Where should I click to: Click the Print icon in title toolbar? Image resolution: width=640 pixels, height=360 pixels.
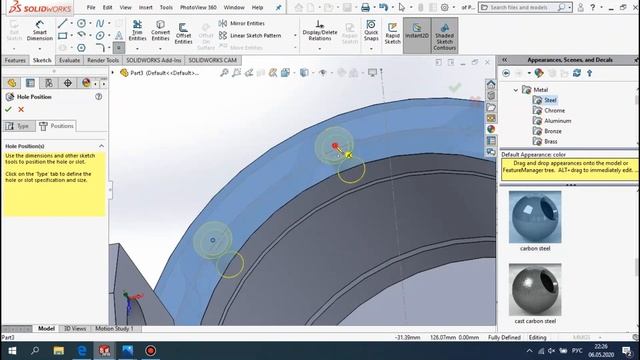click(365, 7)
